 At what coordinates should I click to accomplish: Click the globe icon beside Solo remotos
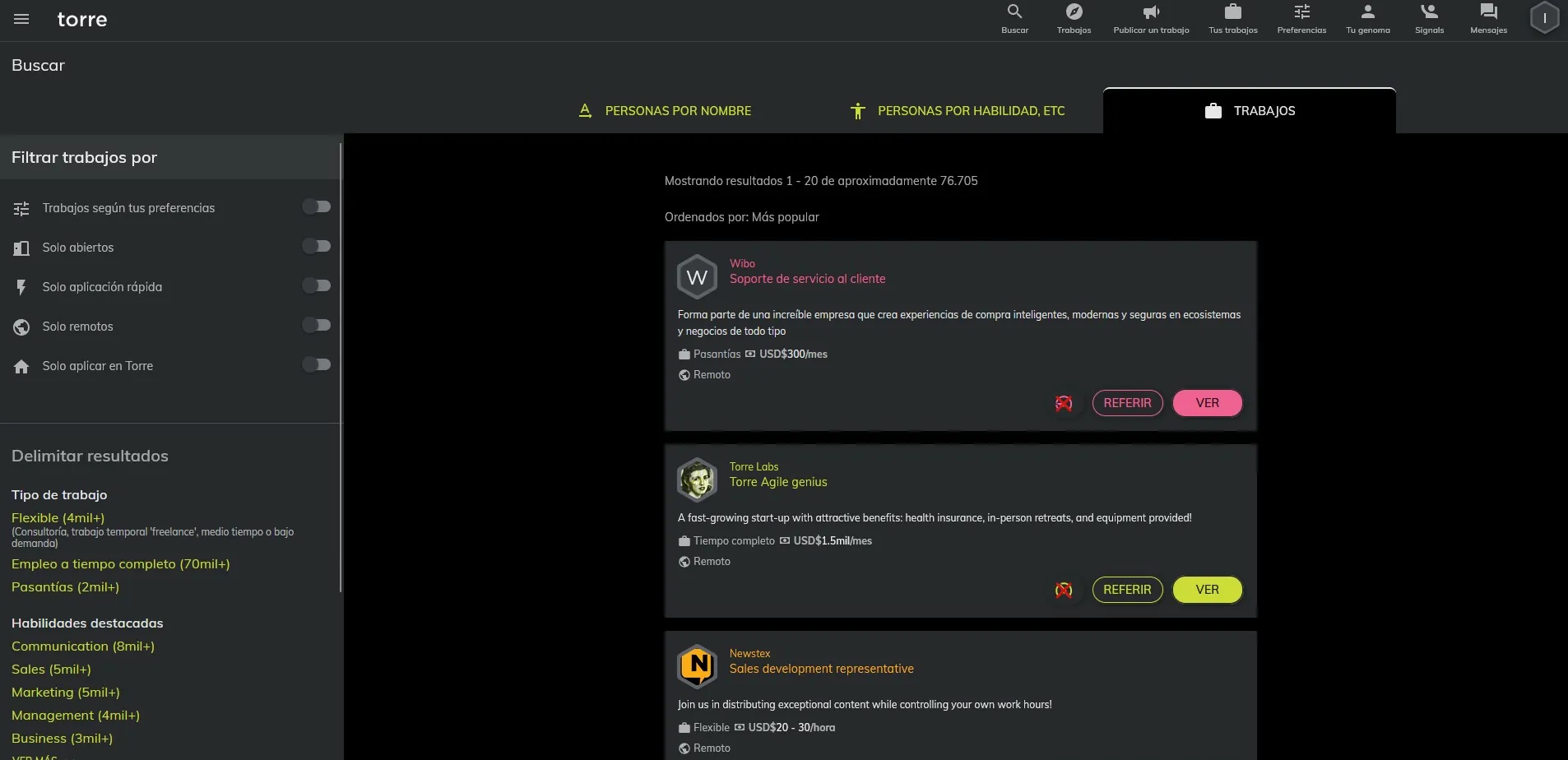(21, 327)
